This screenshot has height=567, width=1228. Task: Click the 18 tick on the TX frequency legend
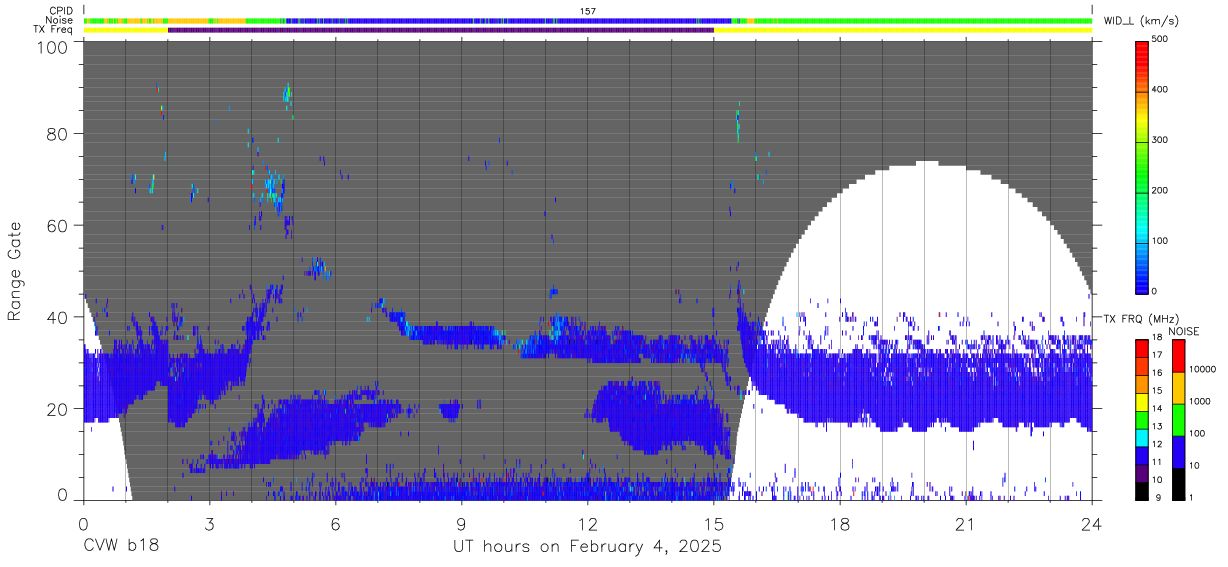(x=1158, y=339)
